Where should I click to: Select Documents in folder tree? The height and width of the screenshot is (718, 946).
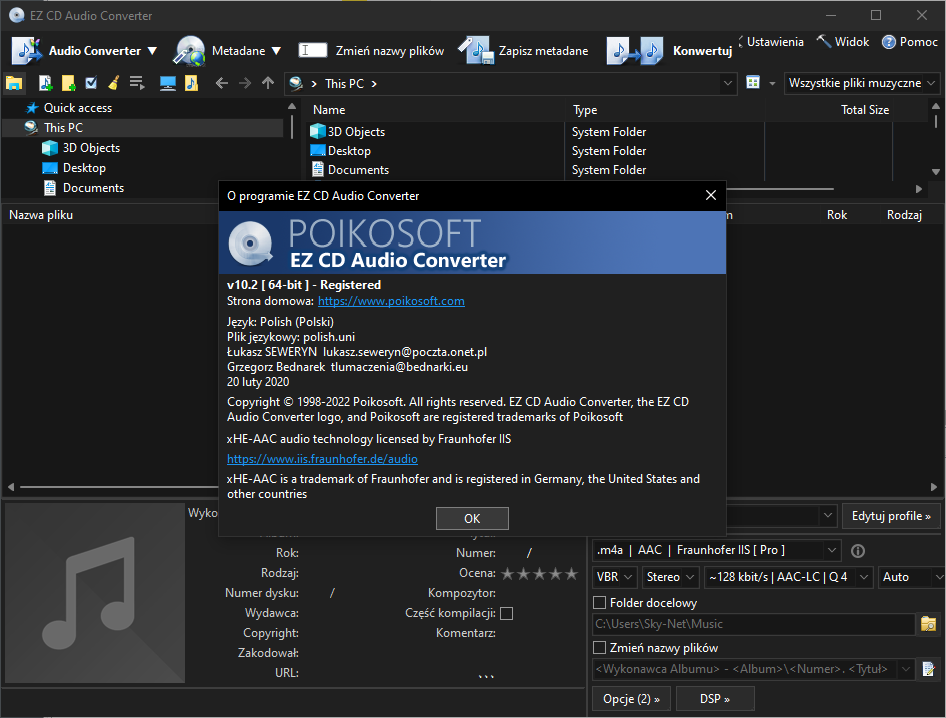(94, 188)
